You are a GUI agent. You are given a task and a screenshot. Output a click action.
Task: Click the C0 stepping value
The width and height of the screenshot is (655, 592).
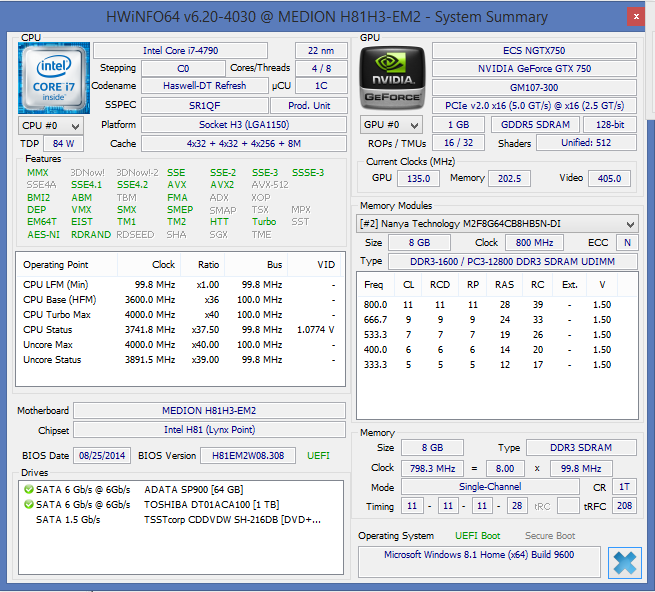click(183, 69)
